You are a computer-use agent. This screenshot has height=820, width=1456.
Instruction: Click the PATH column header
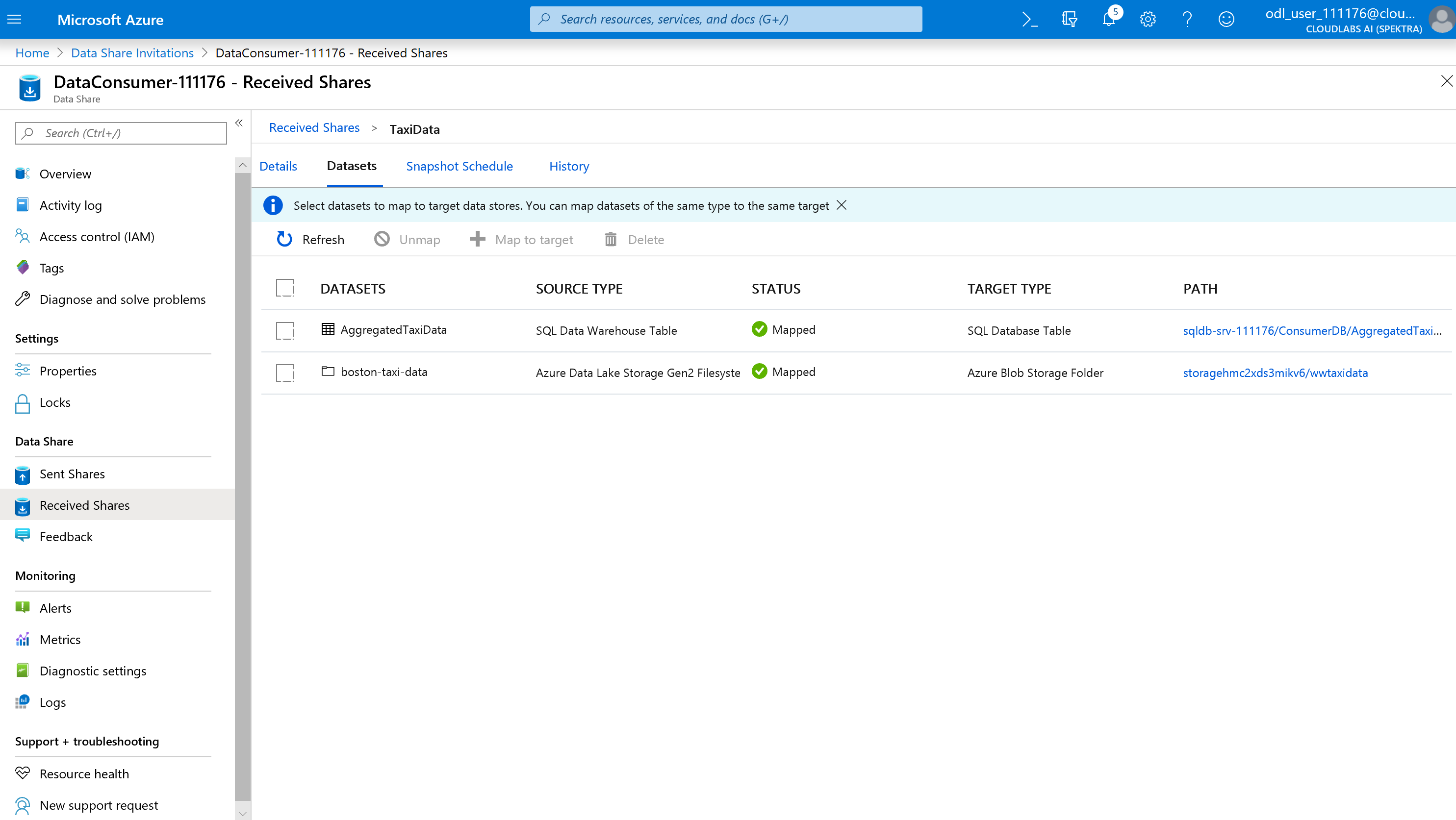[x=1201, y=289]
